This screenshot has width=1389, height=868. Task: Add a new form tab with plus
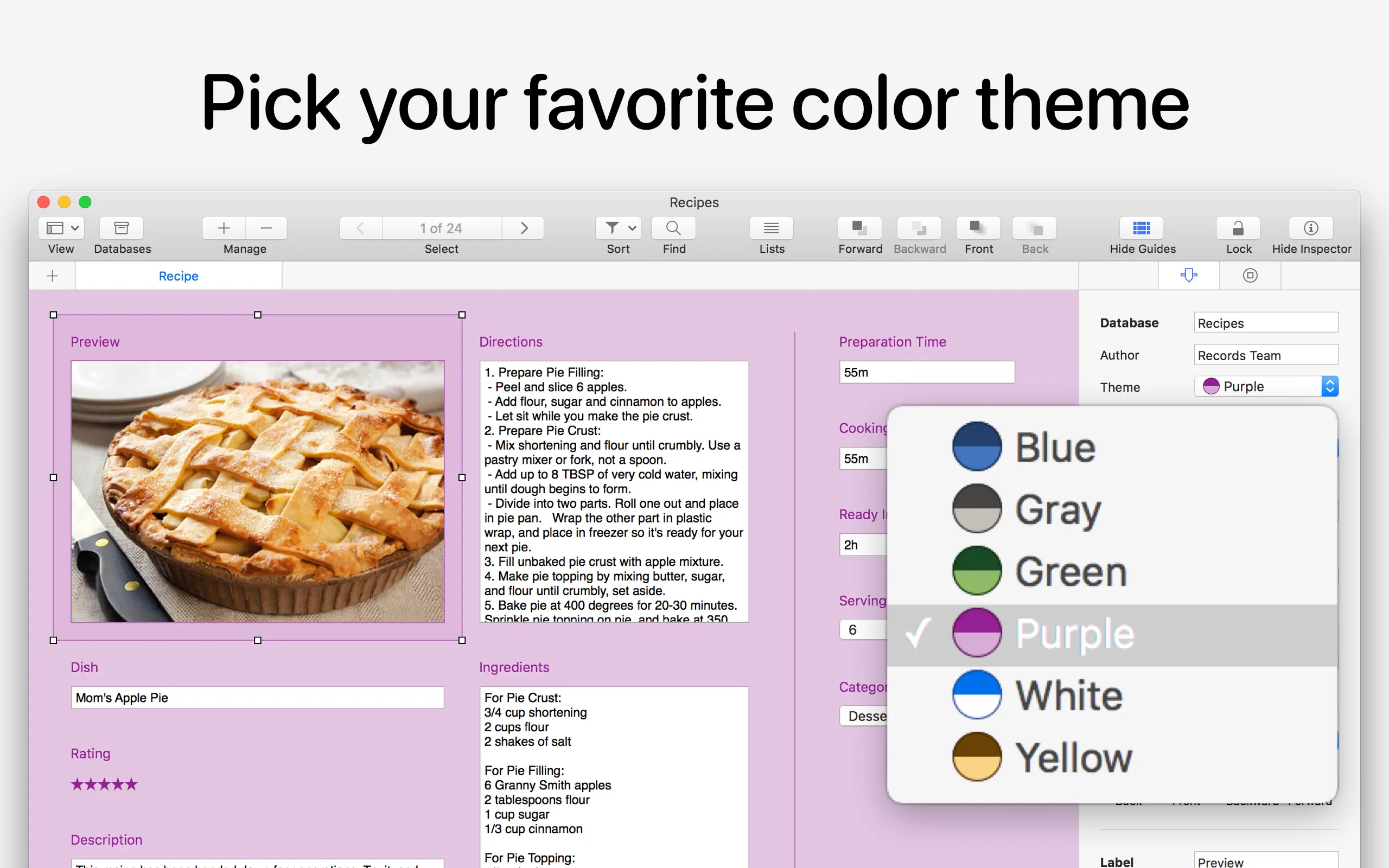tap(52, 276)
